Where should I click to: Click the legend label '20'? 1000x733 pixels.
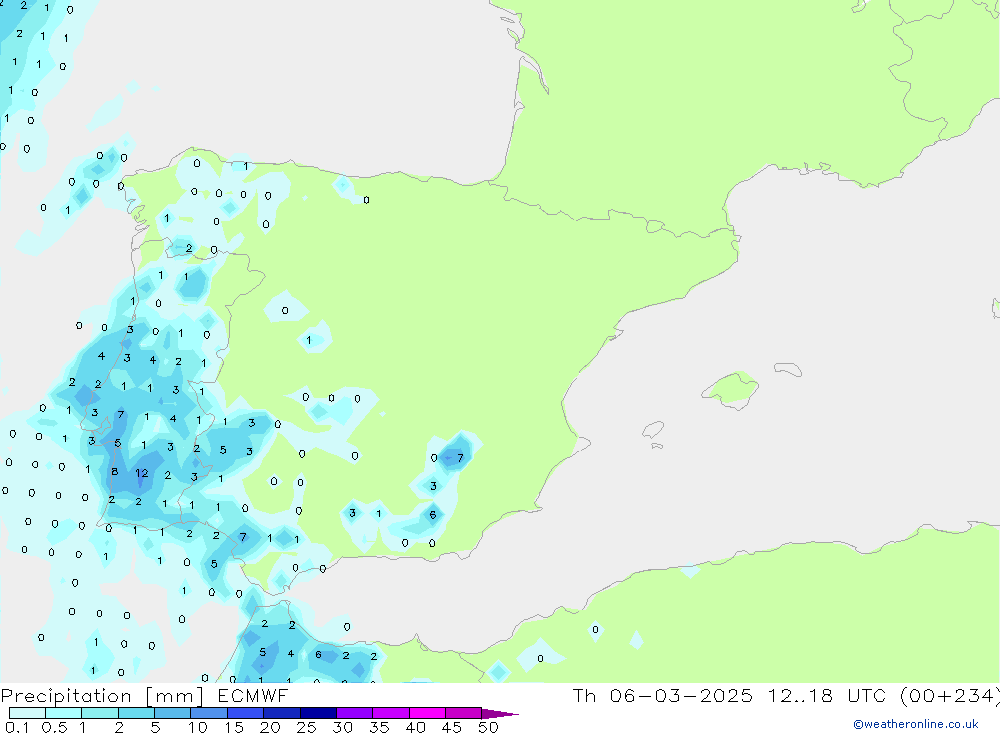pos(270,727)
